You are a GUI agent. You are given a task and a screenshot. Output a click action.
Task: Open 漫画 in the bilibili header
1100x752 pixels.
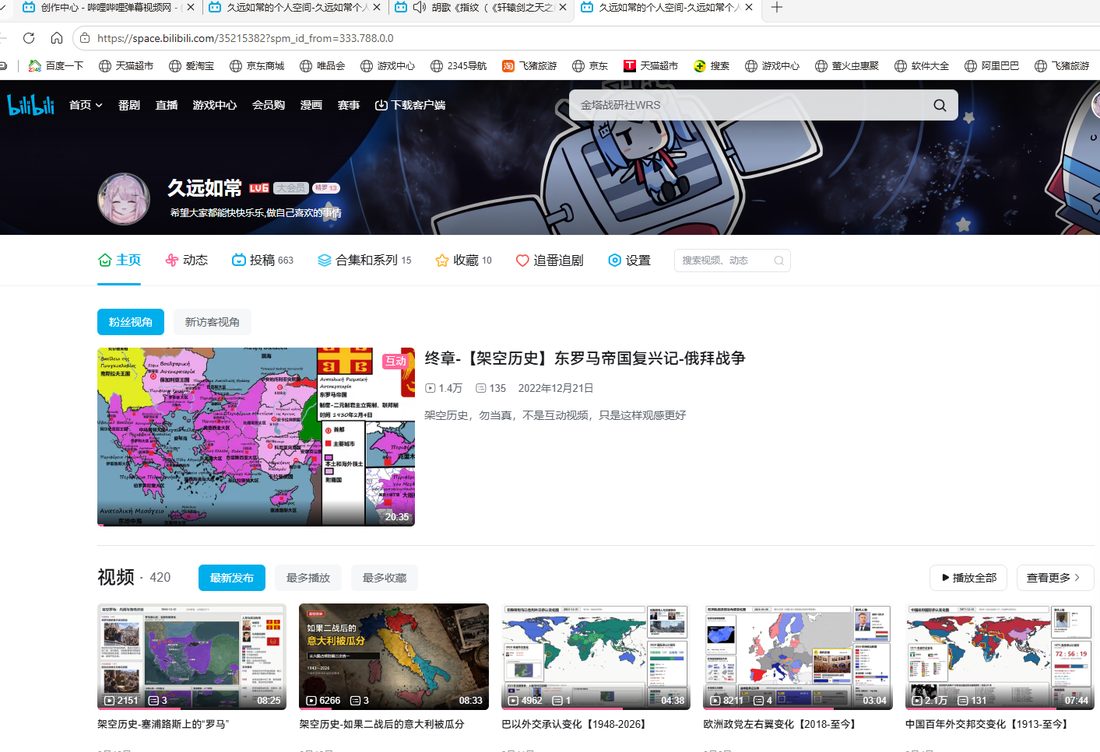(x=311, y=105)
